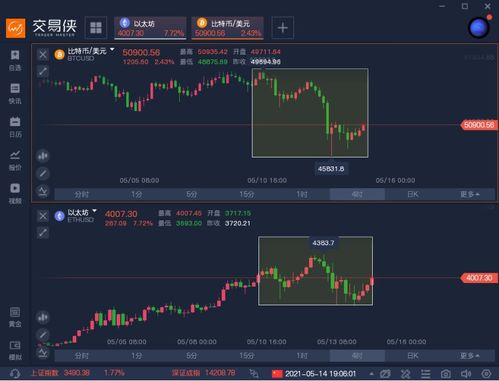This screenshot has width=499, height=381.
Task: Toggle chart type icon on BTCUSD chart
Action: [x=43, y=156]
